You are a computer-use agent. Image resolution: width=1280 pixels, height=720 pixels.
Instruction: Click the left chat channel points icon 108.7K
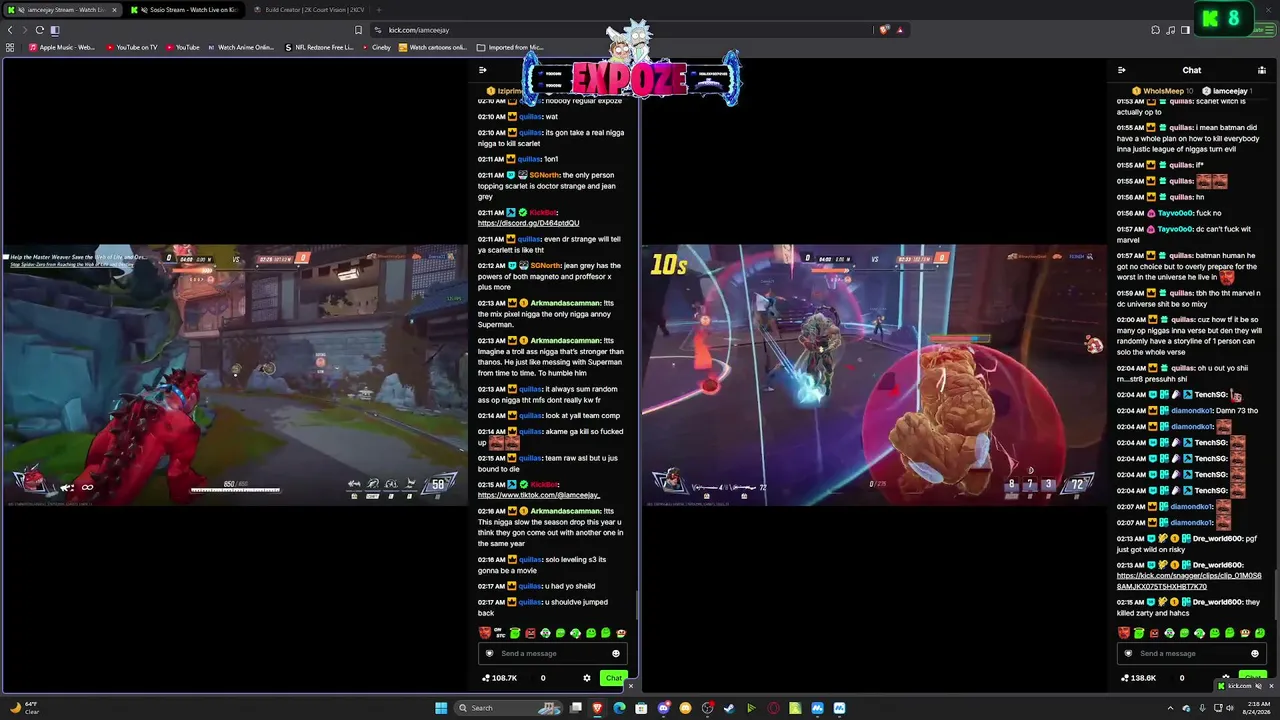486,678
